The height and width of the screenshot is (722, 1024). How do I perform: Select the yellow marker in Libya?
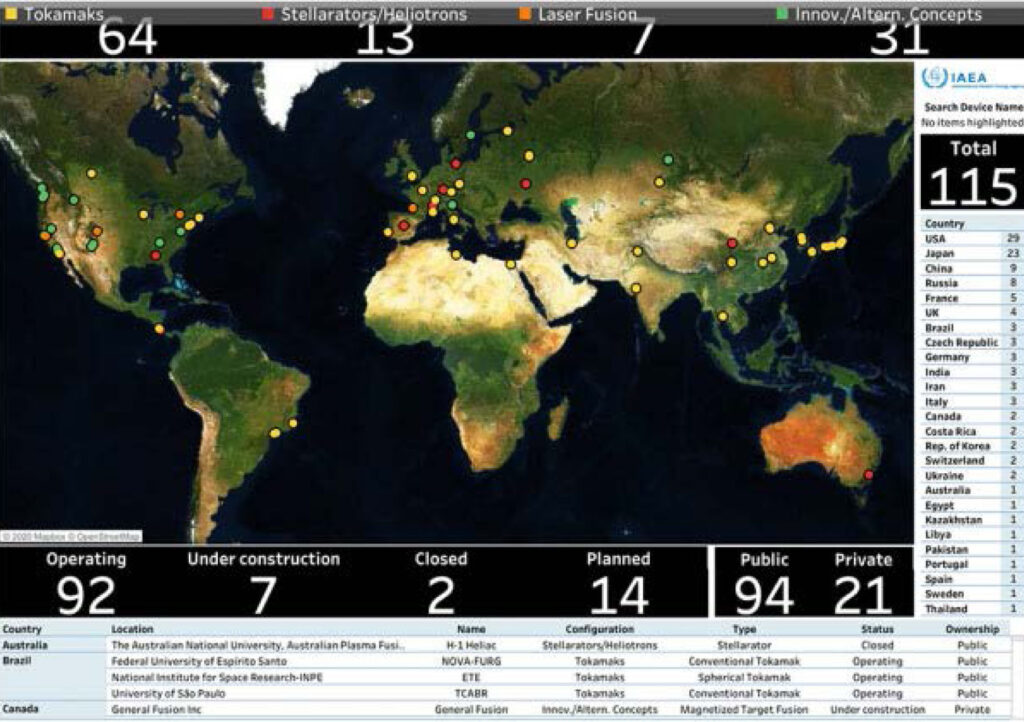[456, 255]
